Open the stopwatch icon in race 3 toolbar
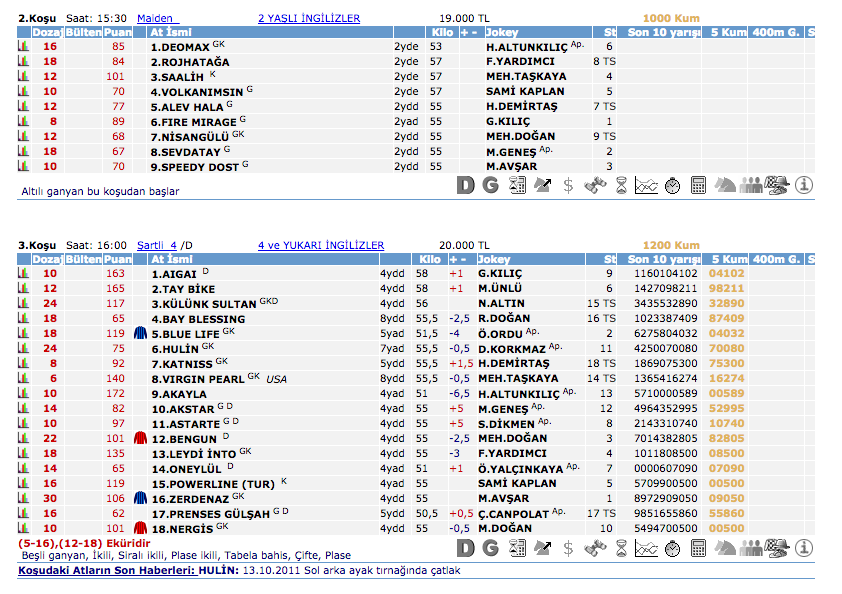Image resolution: width=842 pixels, height=594 pixels. pyautogui.click(x=672, y=548)
